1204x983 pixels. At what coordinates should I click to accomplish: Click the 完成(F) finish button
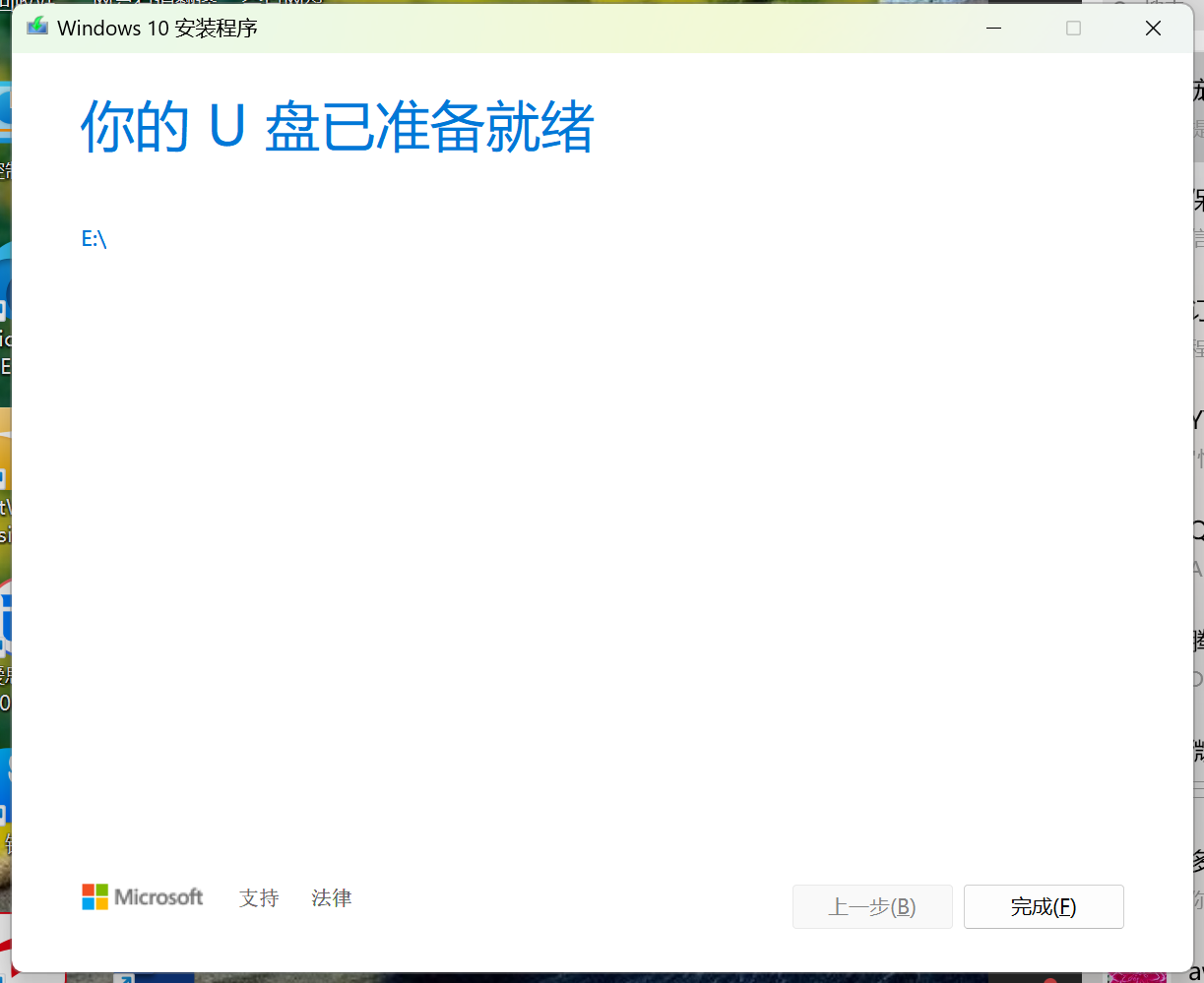click(x=1044, y=906)
